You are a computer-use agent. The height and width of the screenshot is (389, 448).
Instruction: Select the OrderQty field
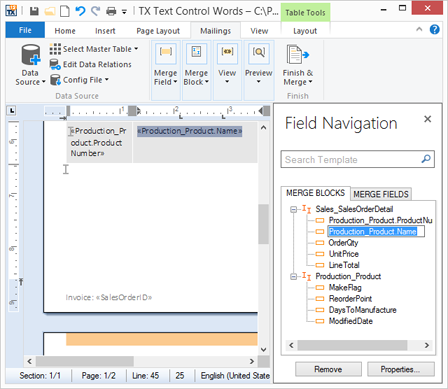tap(343, 243)
